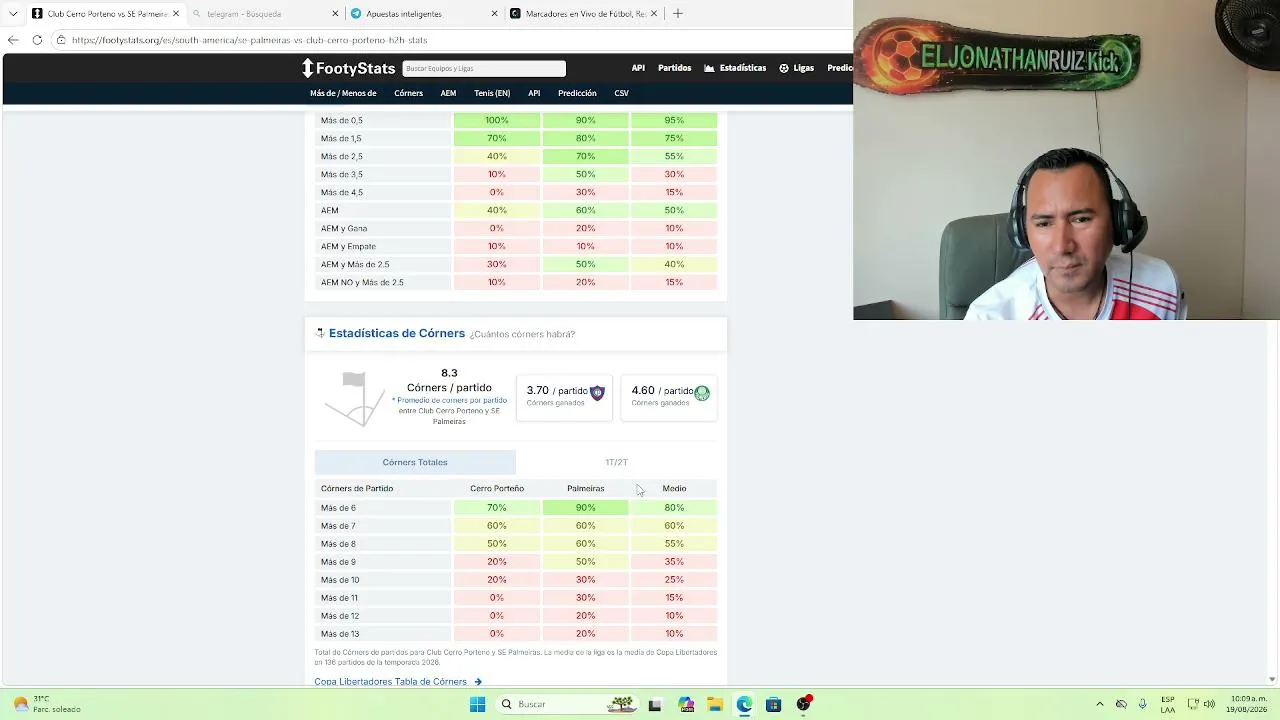The width and height of the screenshot is (1280, 720).
Task: Switch to Marcadores en Vivo de Fútbol tab
Action: pyautogui.click(x=582, y=14)
